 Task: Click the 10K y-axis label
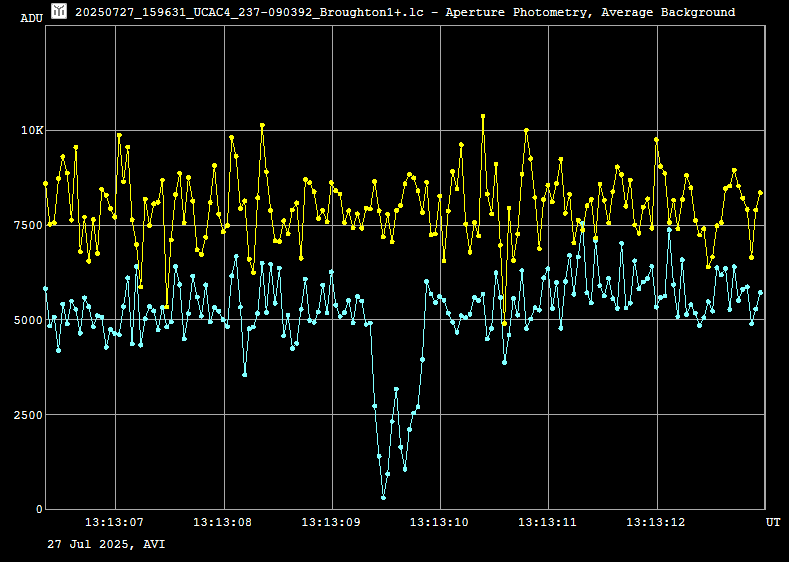pyautogui.click(x=32, y=131)
